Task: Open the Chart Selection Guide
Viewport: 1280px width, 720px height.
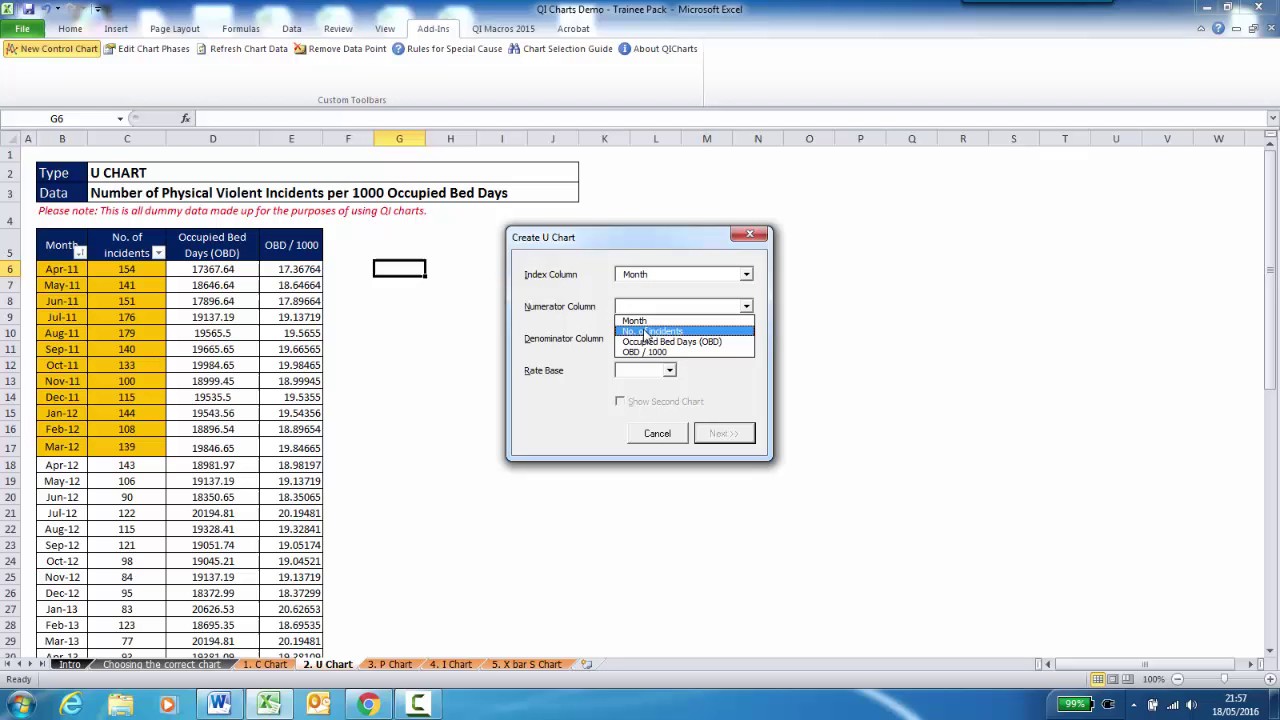Action: click(560, 49)
